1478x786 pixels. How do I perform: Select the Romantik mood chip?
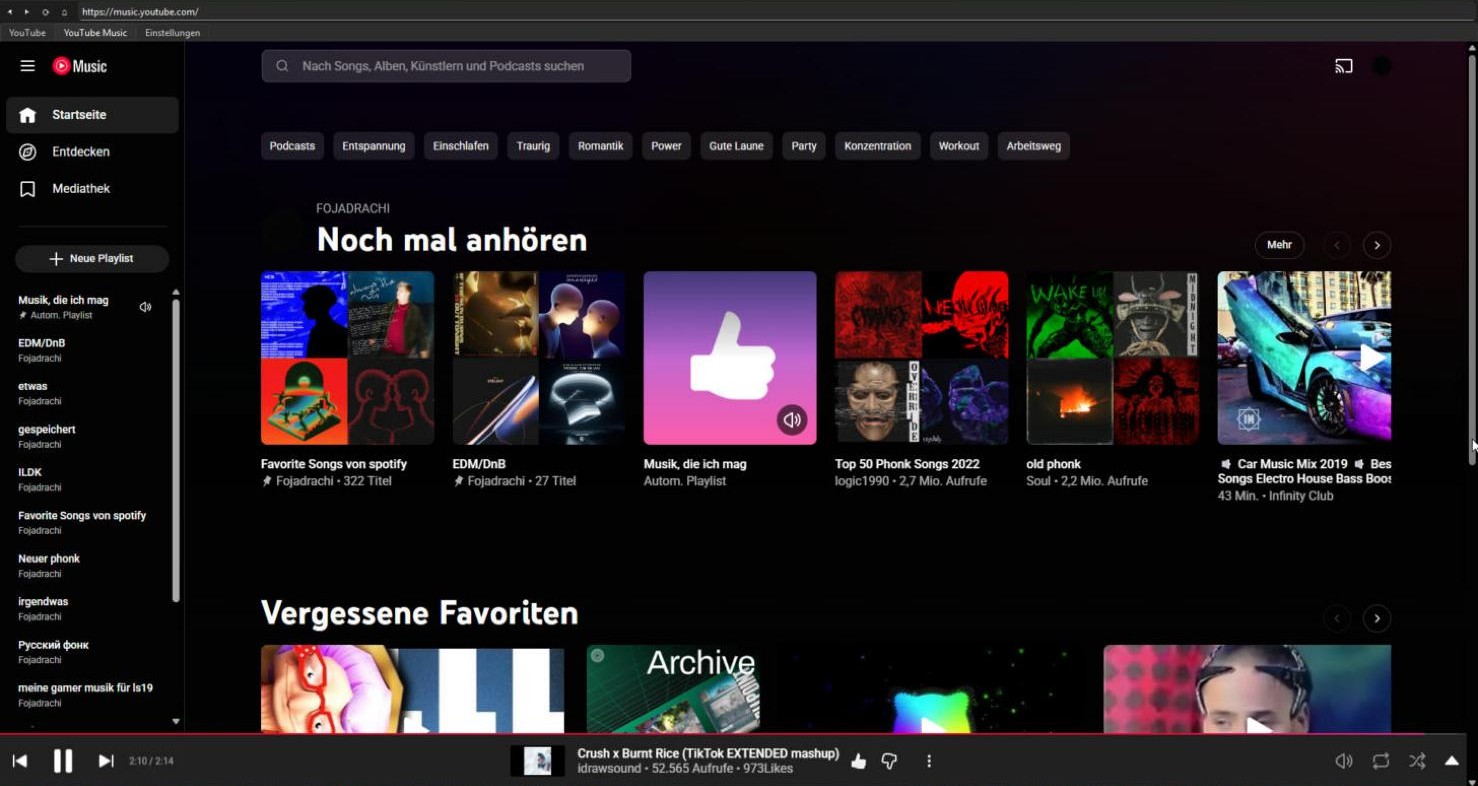(x=600, y=146)
